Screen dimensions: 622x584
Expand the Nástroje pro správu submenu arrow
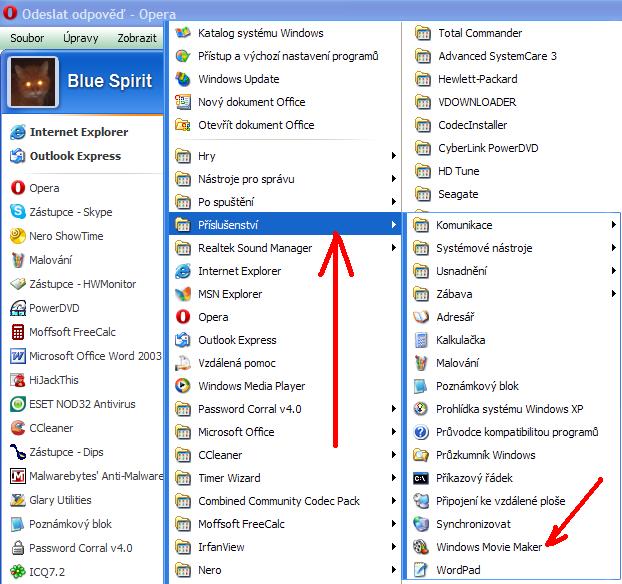click(394, 179)
